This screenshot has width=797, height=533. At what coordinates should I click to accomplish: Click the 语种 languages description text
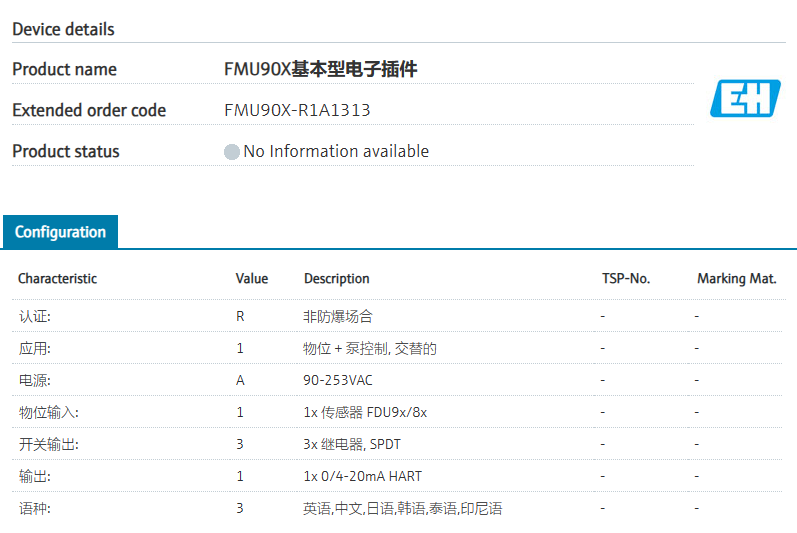(402, 508)
